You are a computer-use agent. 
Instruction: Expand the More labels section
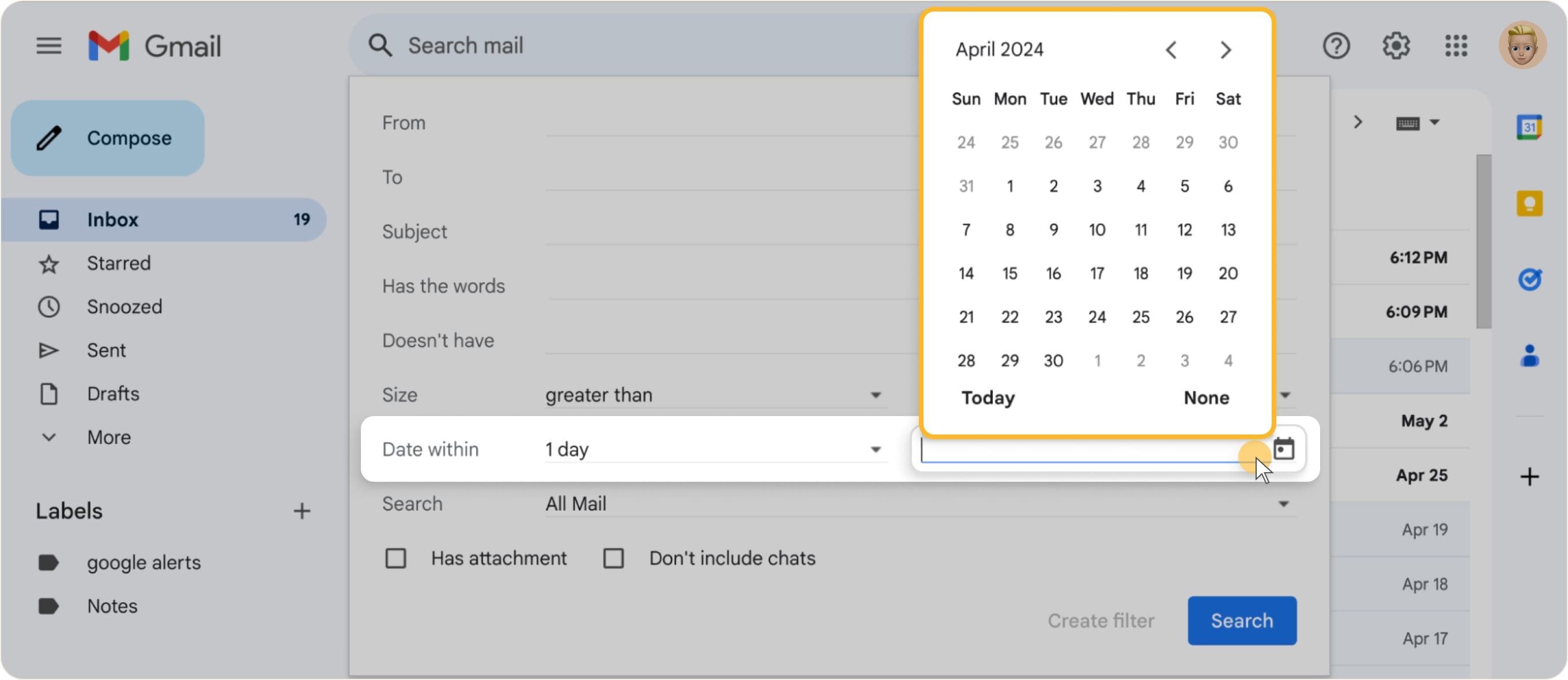(x=110, y=437)
